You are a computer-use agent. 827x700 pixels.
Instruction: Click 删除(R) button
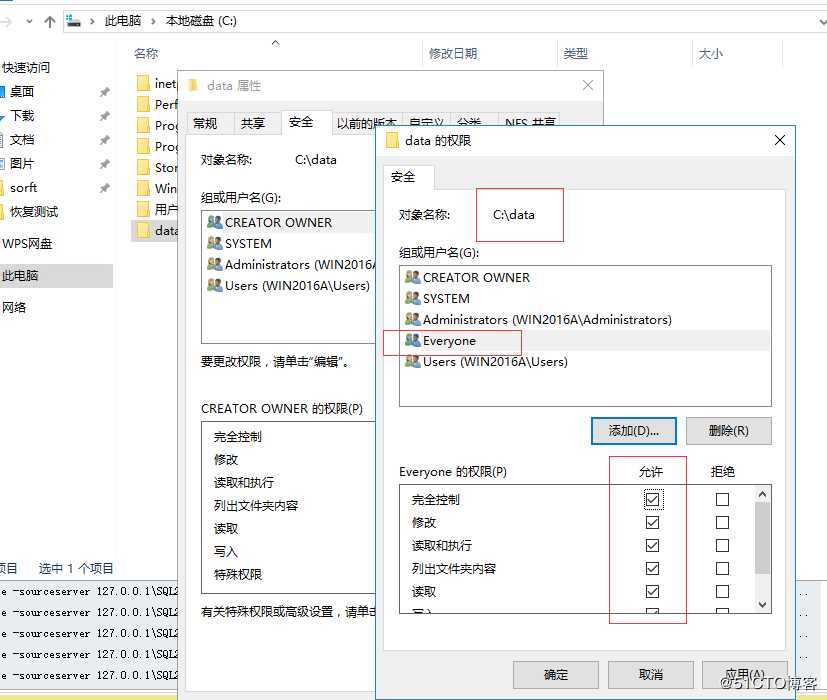click(729, 431)
